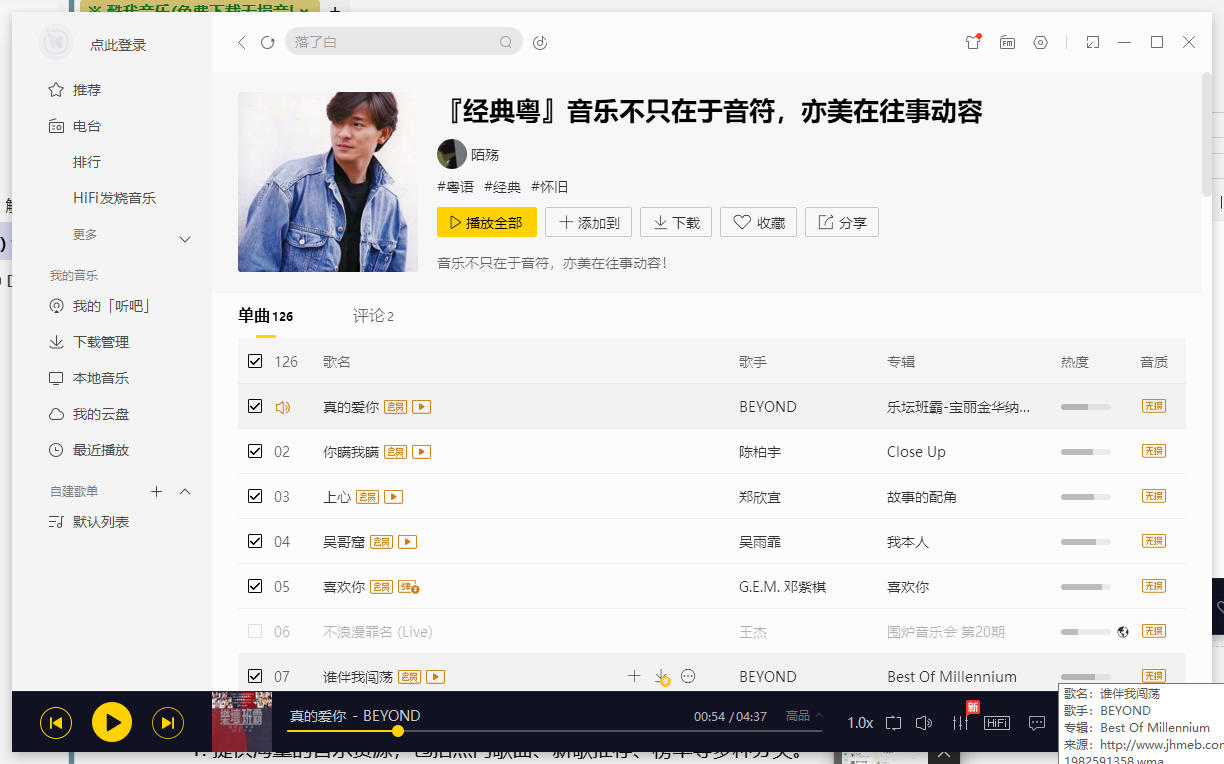Click the 落了白 search field
This screenshot has width=1224, height=764.
pyautogui.click(x=400, y=42)
